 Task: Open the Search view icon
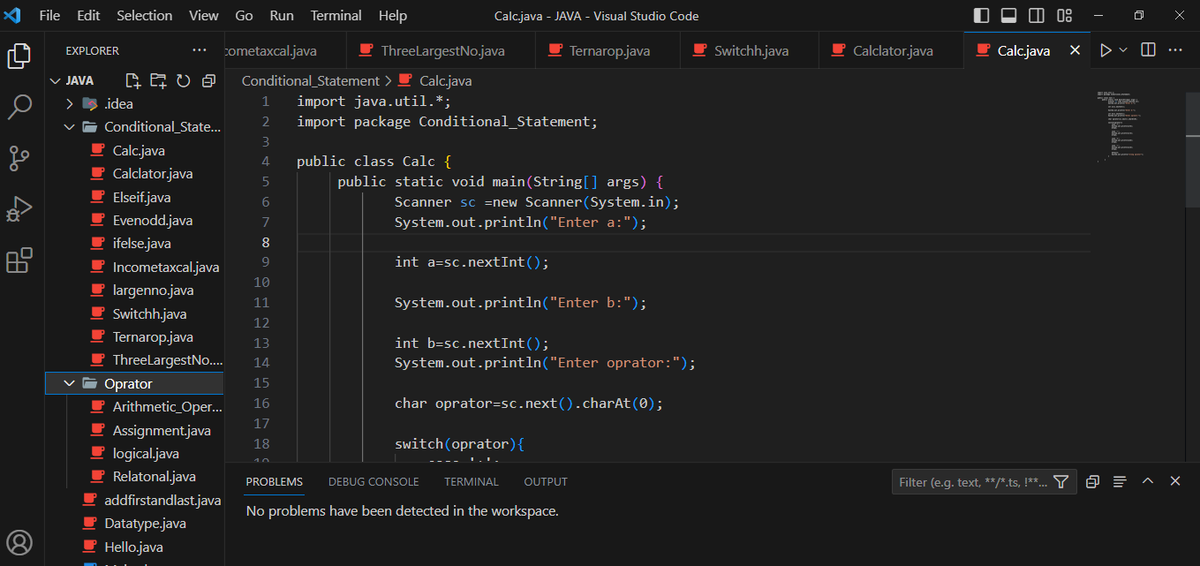(x=20, y=107)
